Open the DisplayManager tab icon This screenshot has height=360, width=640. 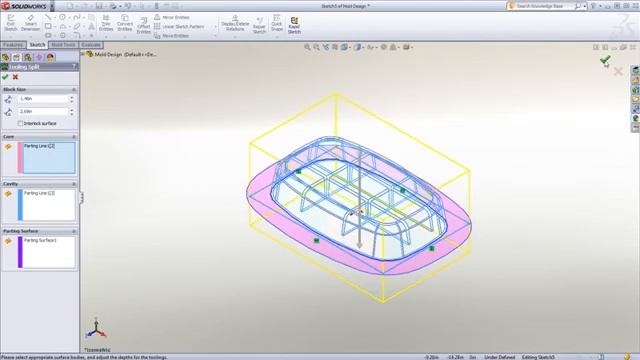coord(50,57)
